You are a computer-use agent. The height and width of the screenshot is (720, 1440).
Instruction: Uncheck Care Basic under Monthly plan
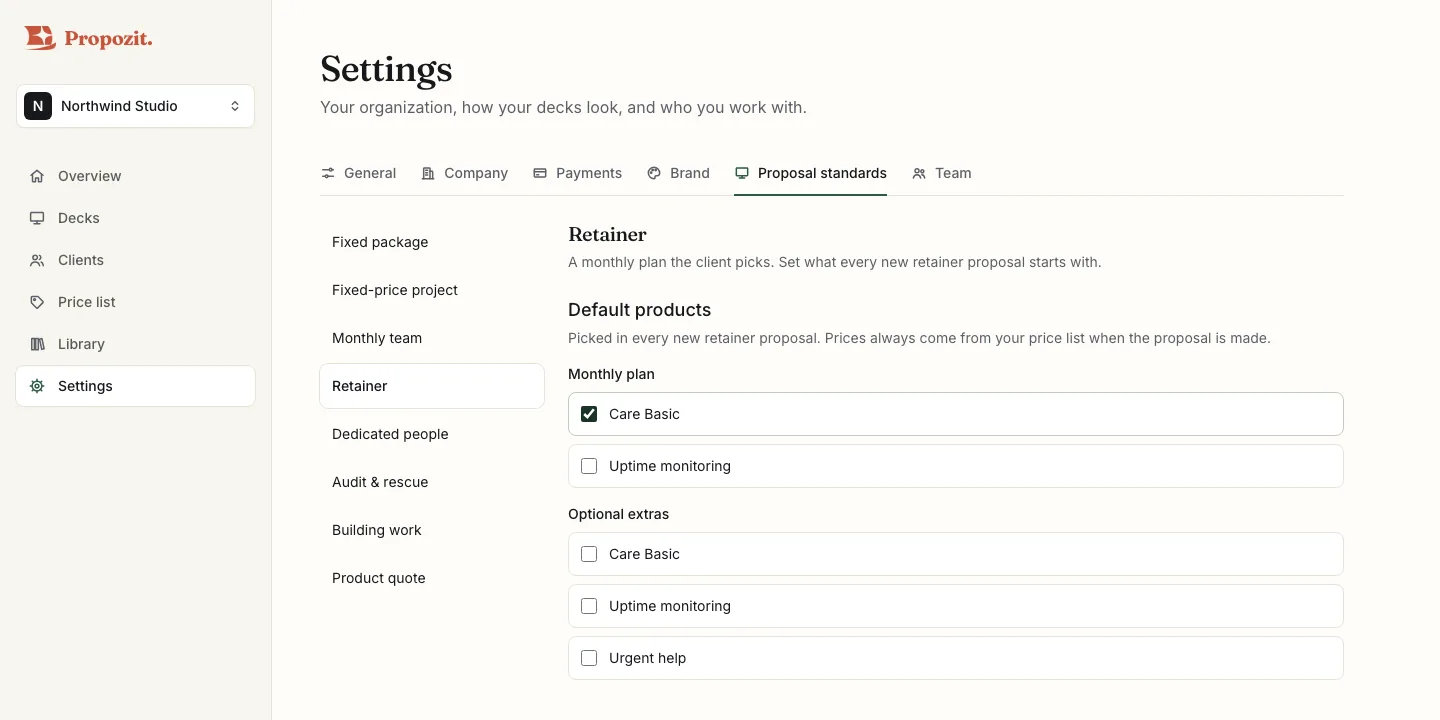point(589,414)
